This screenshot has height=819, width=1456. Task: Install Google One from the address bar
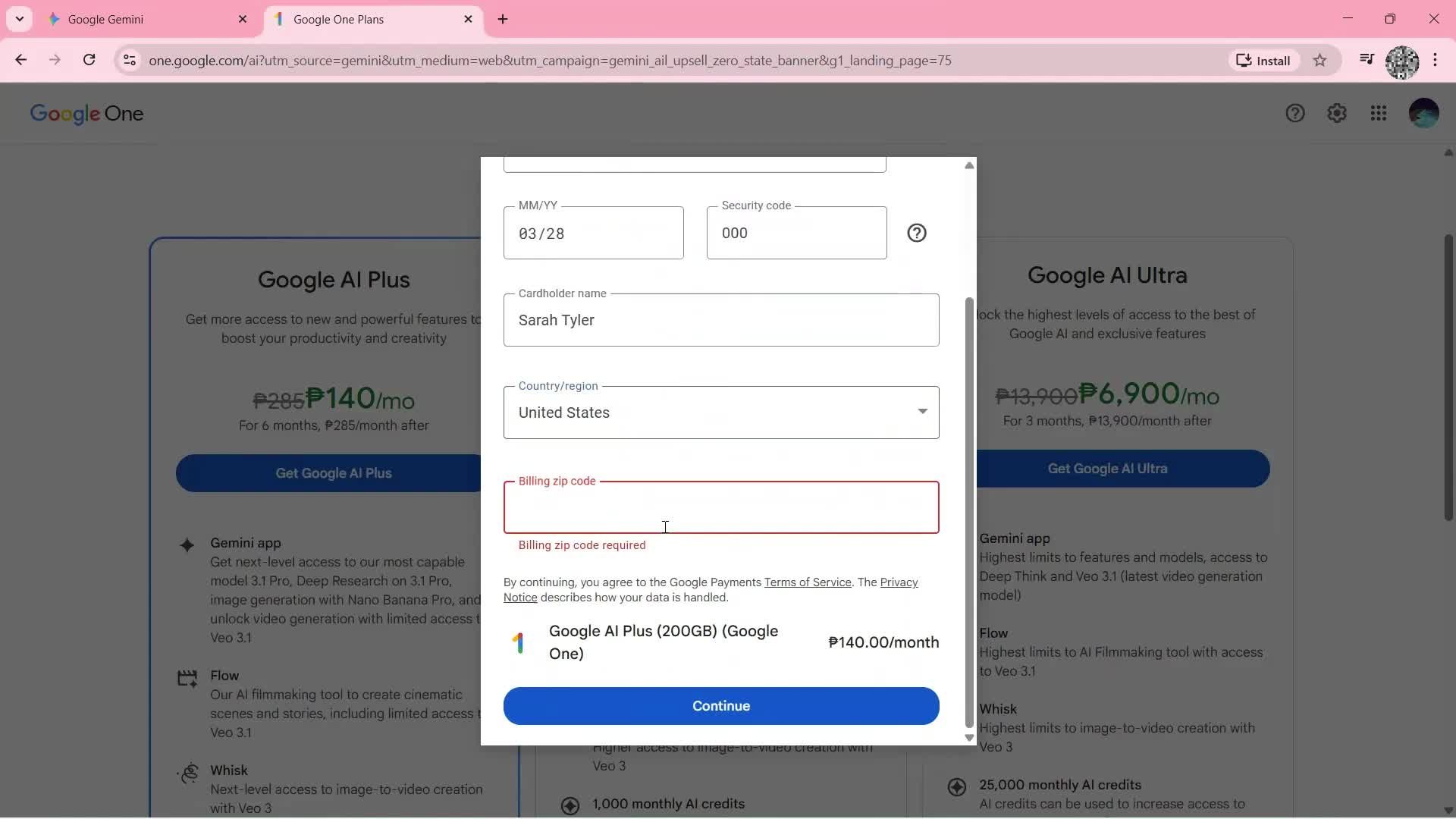pos(1263,60)
